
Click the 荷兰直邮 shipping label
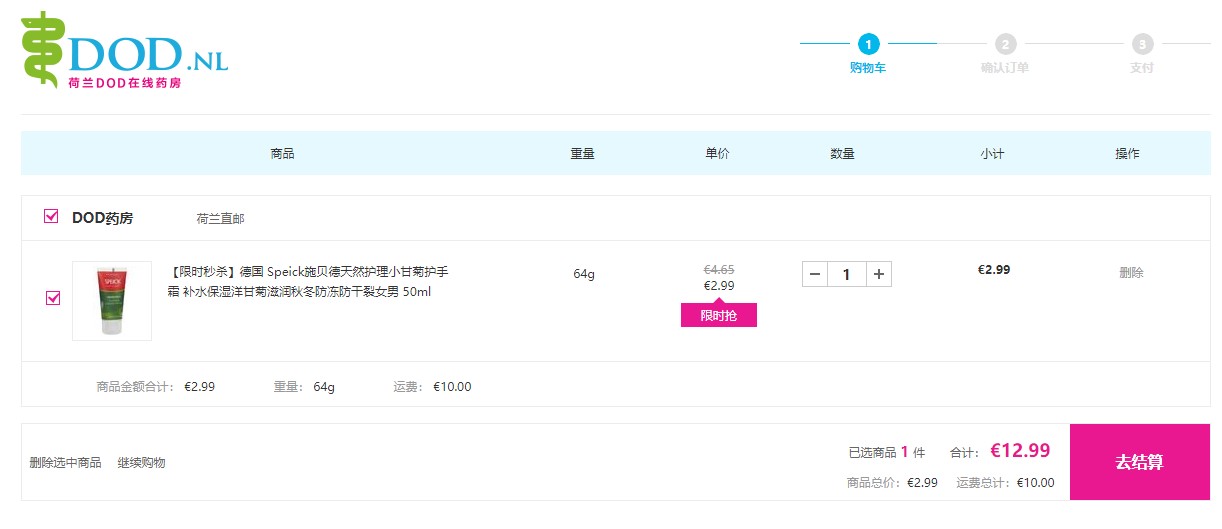(x=221, y=218)
